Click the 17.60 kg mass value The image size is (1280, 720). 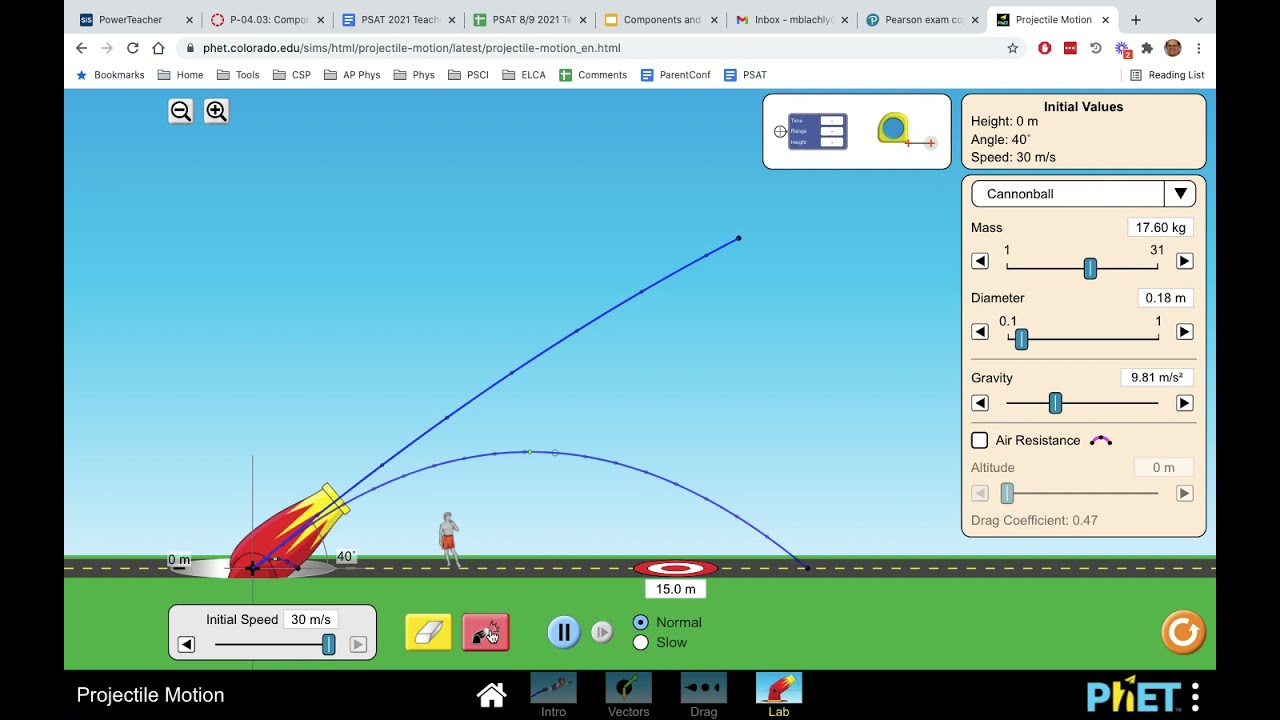[1160, 228]
